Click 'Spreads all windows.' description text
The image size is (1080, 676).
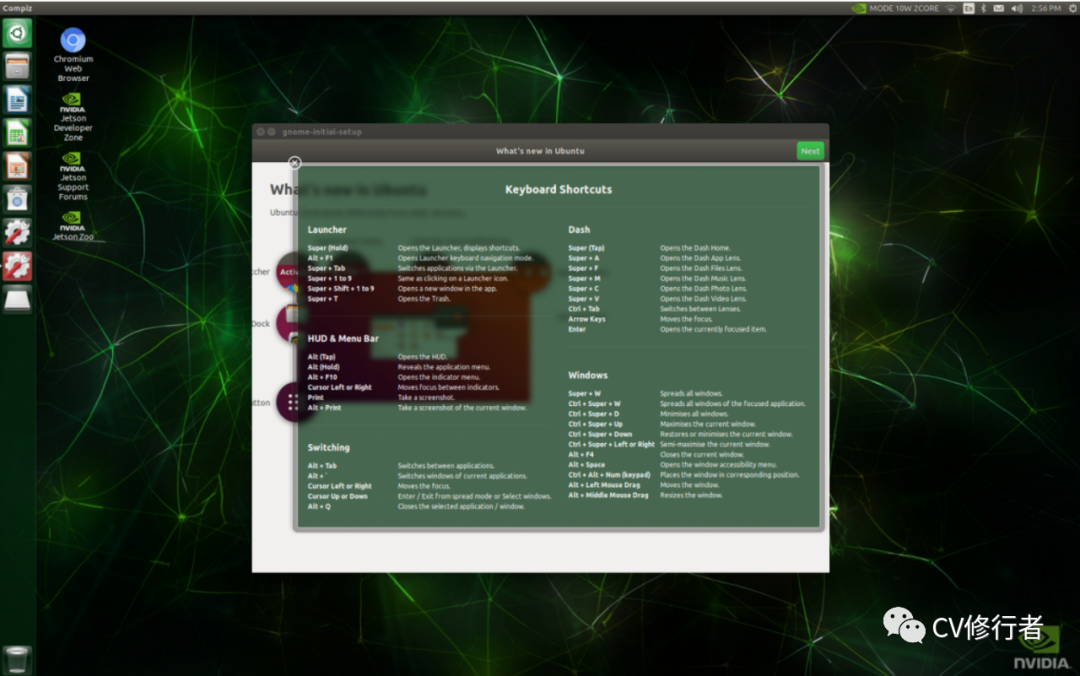tap(692, 394)
